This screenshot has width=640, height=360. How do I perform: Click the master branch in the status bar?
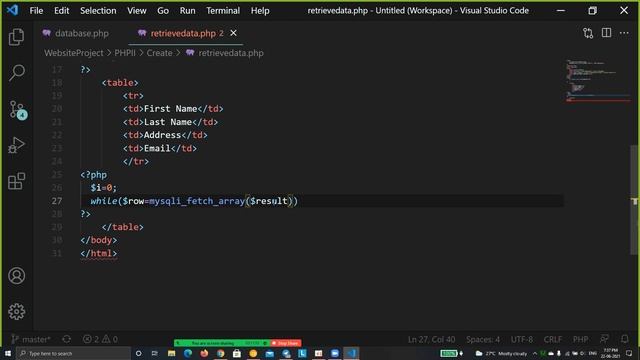31,339
